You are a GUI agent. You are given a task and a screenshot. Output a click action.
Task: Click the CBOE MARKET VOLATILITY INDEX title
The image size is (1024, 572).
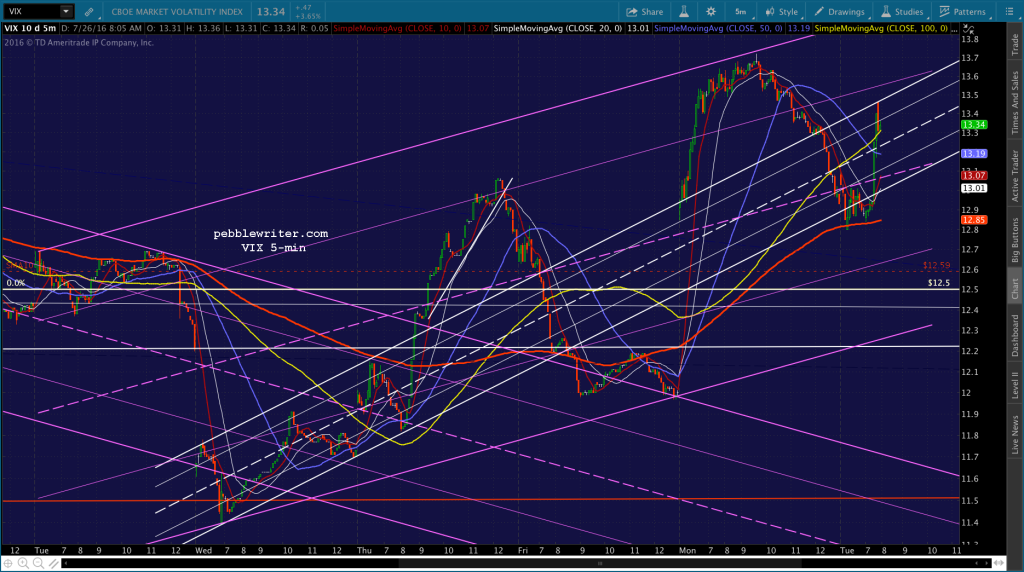tap(177, 12)
